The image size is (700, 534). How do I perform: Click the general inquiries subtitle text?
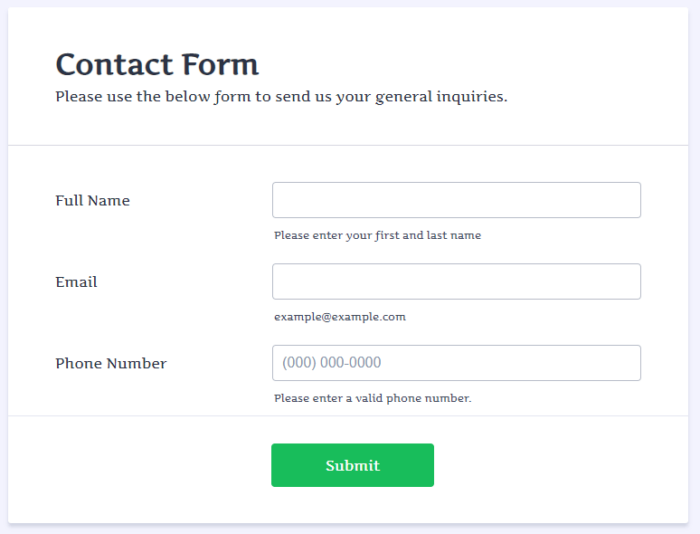tap(281, 97)
